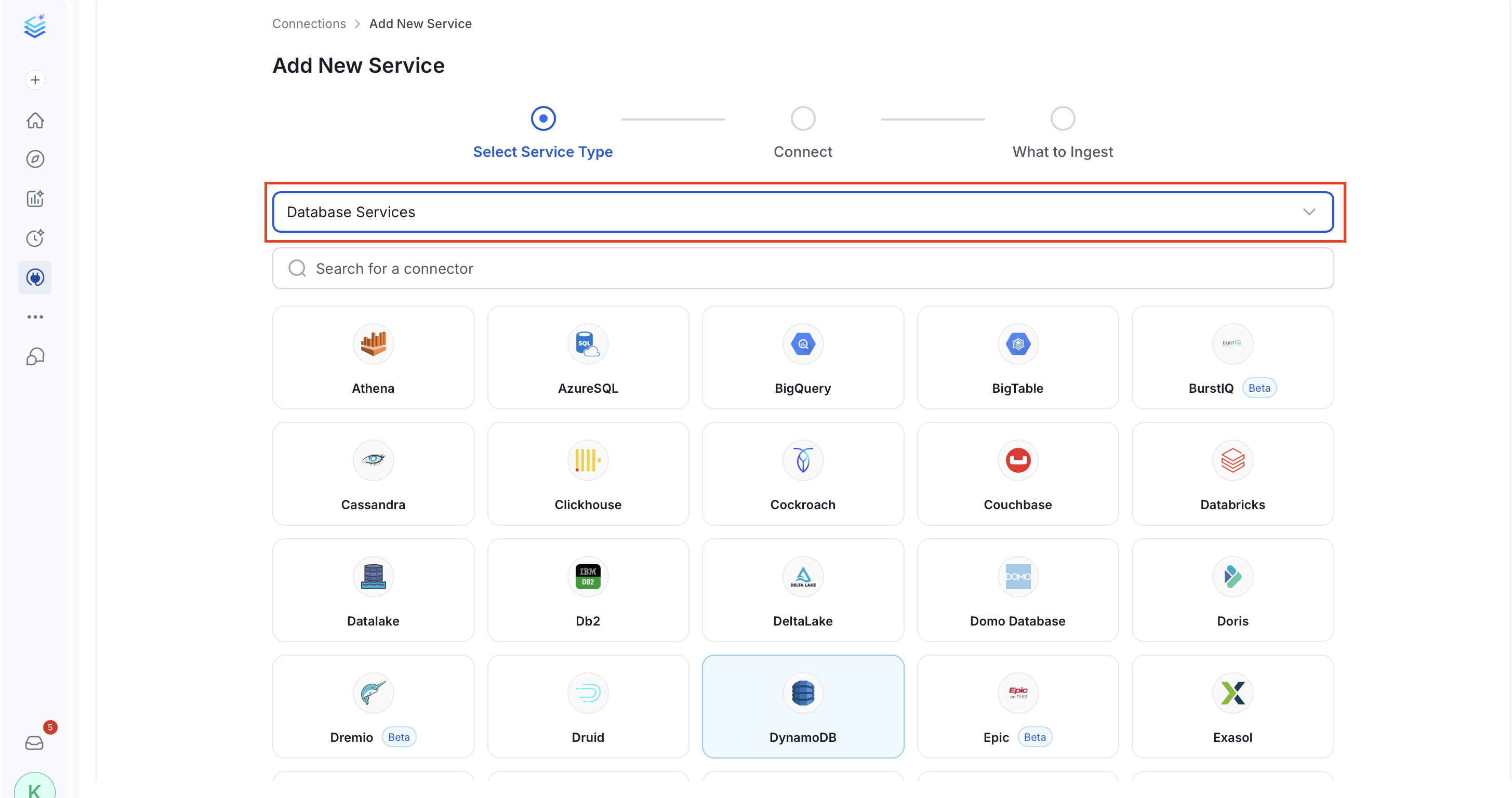The width and height of the screenshot is (1512, 798).
Task: Click the What to Ingest step circle
Action: 1063,118
